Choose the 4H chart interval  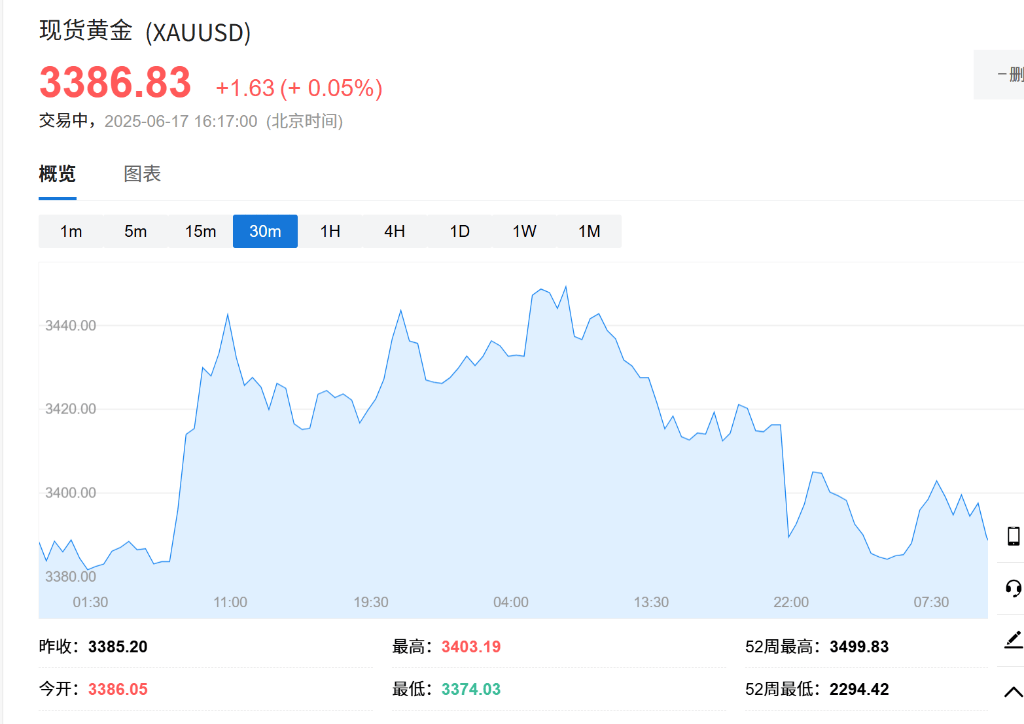point(394,231)
